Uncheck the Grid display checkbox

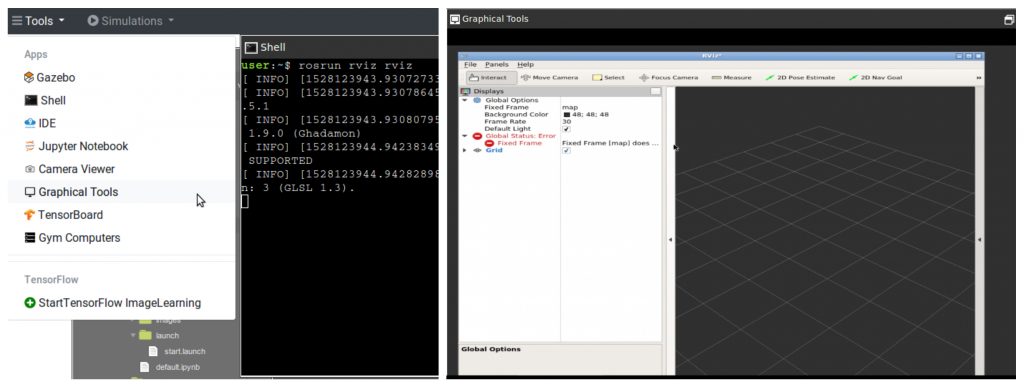point(566,150)
